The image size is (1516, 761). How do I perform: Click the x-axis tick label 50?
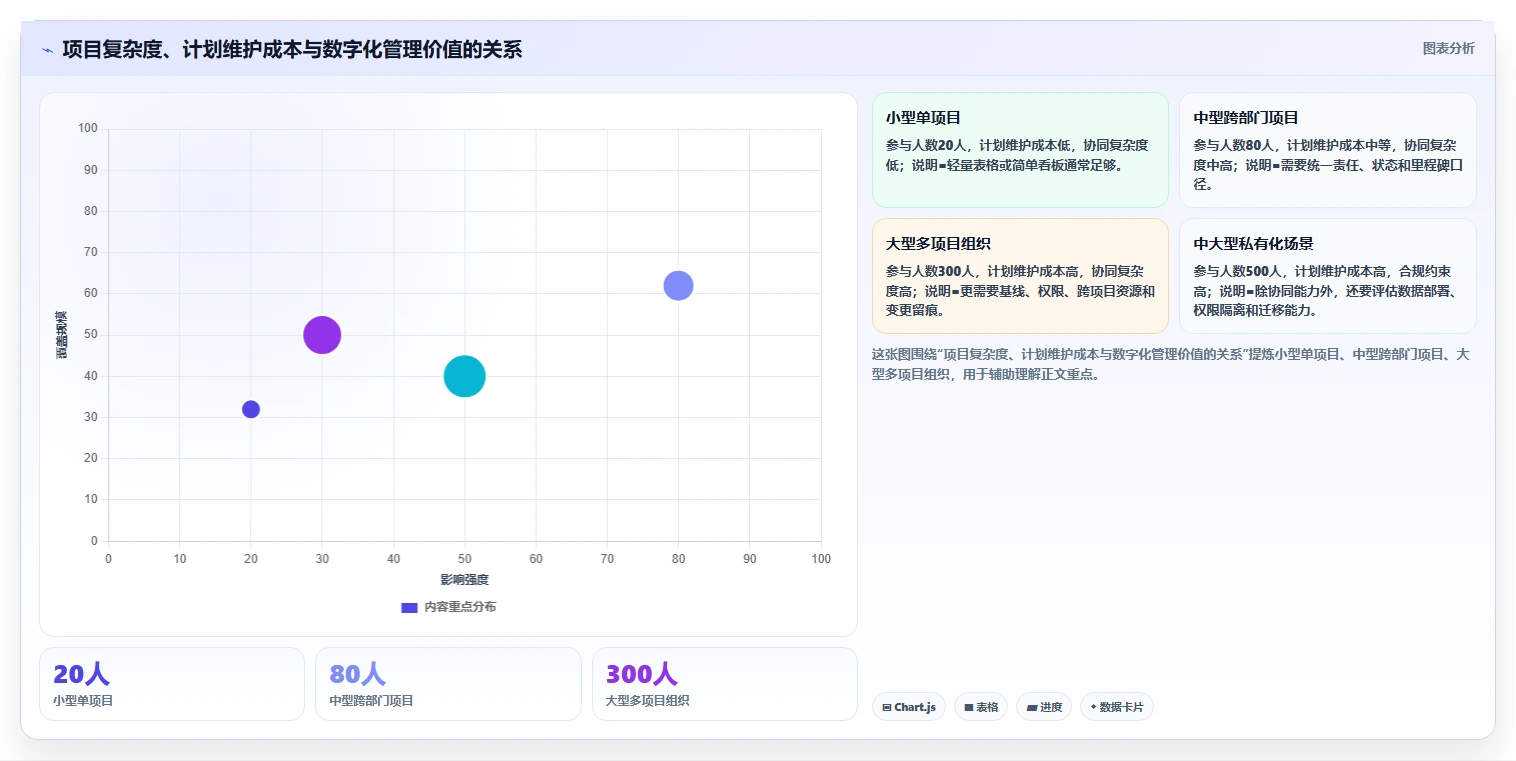coord(464,559)
